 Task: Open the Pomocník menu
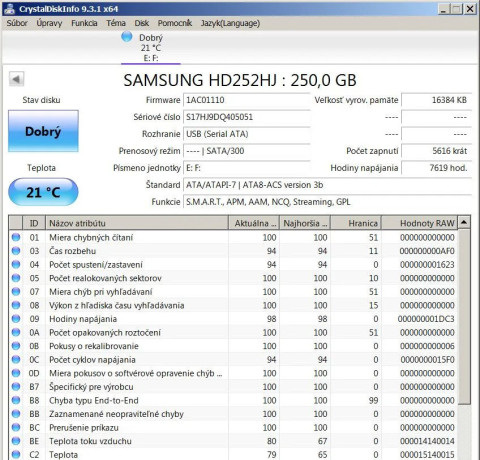point(175,23)
